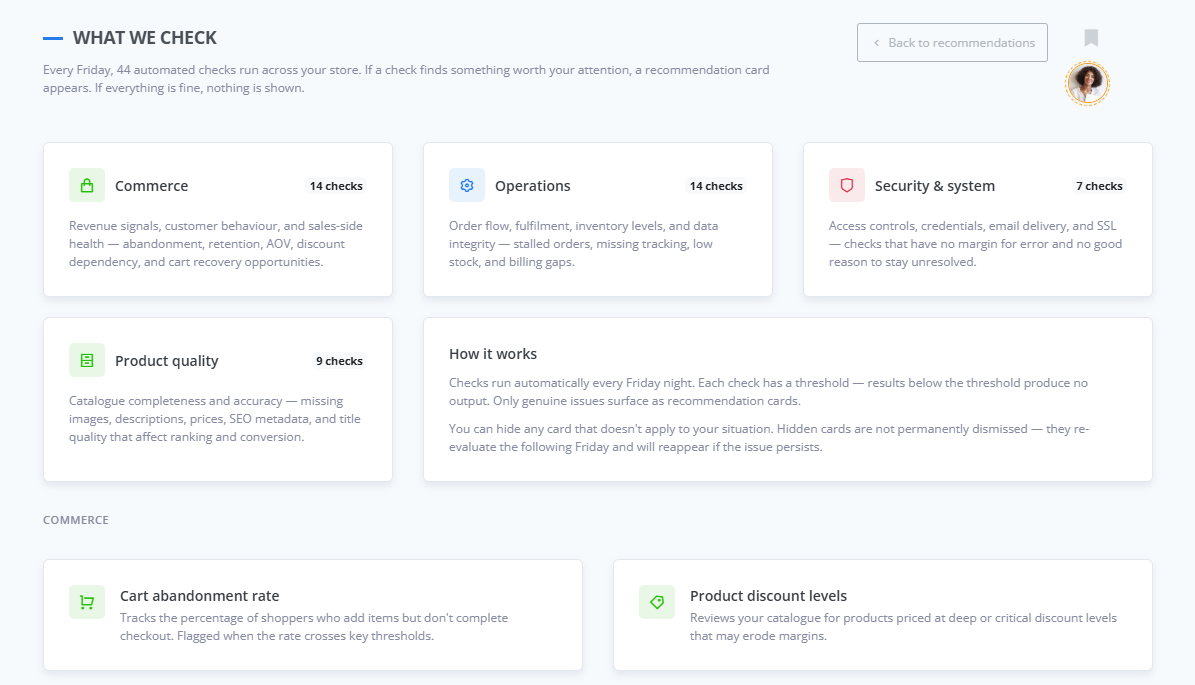Select the Commerce card title
Screen dimensions: 1195x685
click(152, 186)
